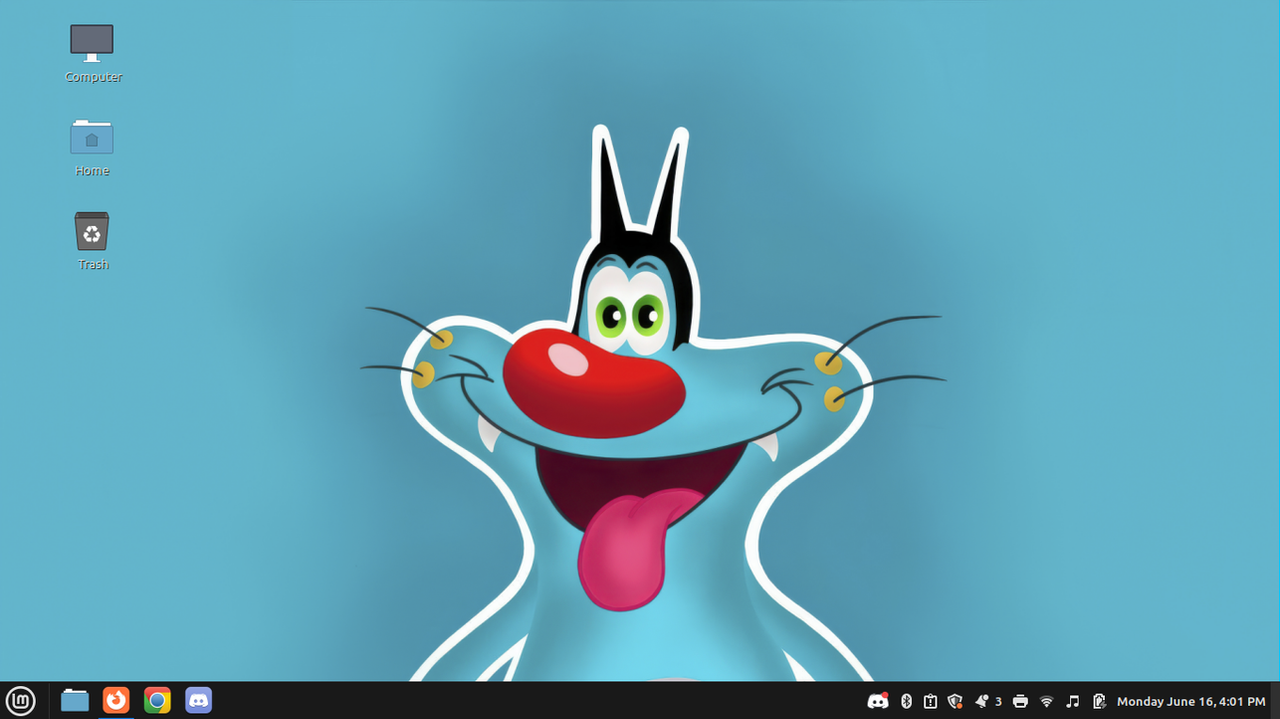The image size is (1280, 719).
Task: Open the calendar from the panel clock
Action: click(1193, 702)
